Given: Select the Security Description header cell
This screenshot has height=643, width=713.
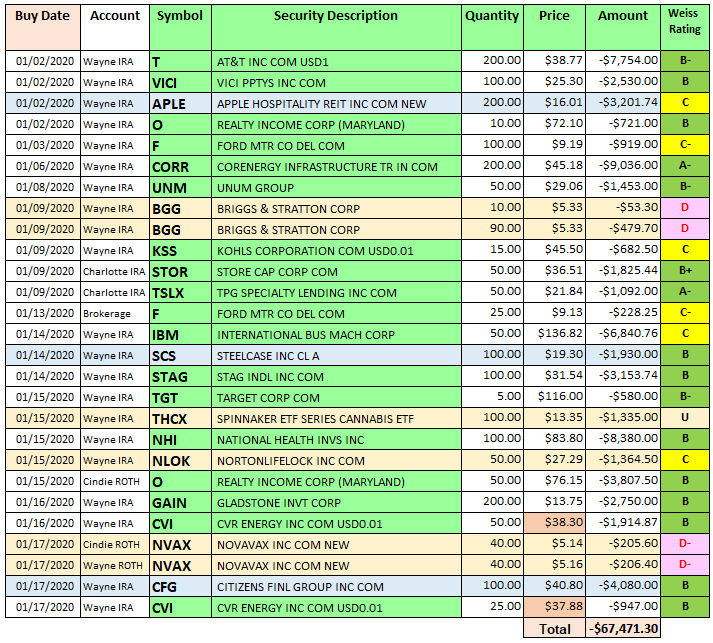Looking at the screenshot, I should pos(335,16).
